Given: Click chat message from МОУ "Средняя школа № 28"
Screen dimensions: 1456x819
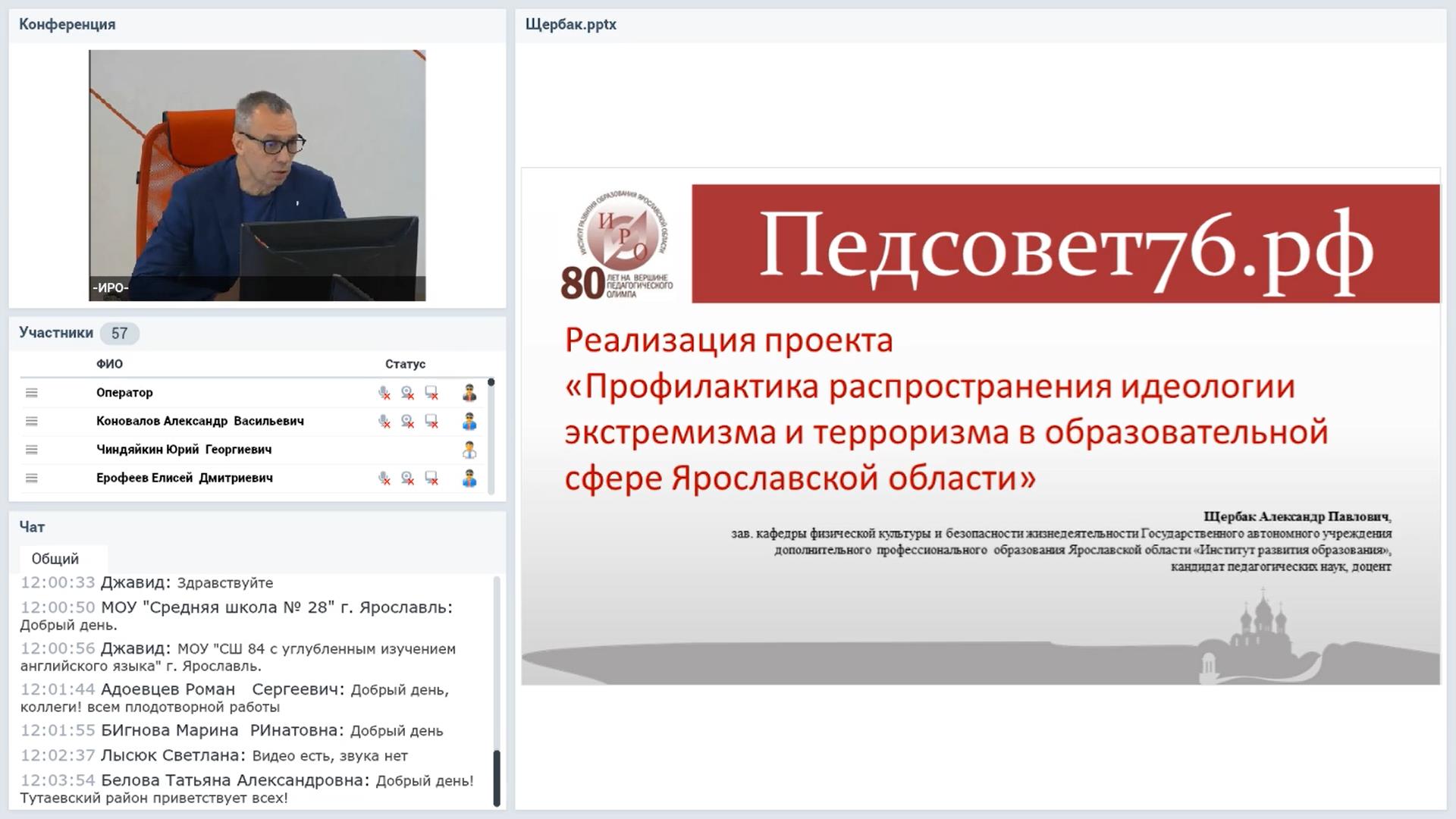Looking at the screenshot, I should [236, 616].
